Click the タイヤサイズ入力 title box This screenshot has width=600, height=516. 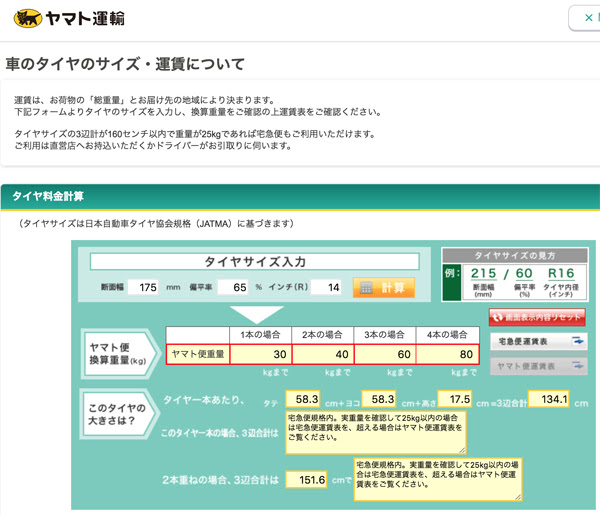click(255, 262)
